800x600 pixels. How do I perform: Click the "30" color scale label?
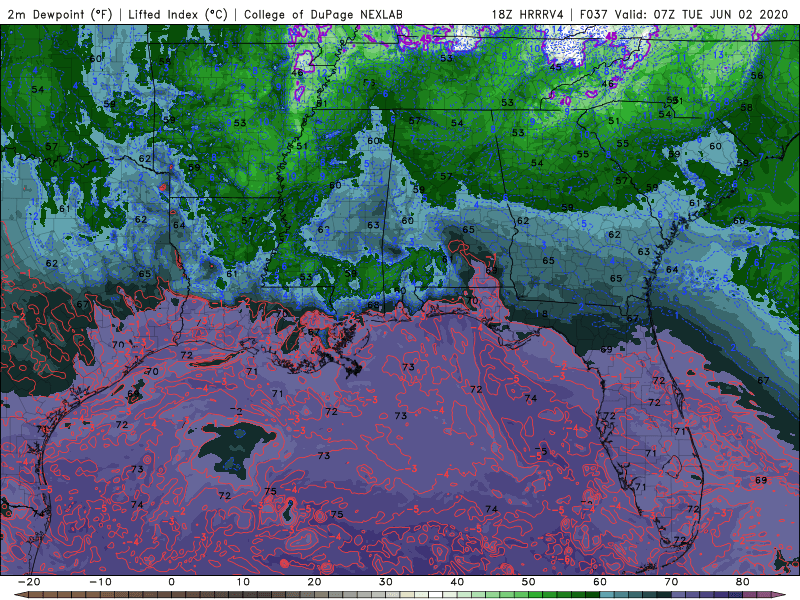pos(386,582)
